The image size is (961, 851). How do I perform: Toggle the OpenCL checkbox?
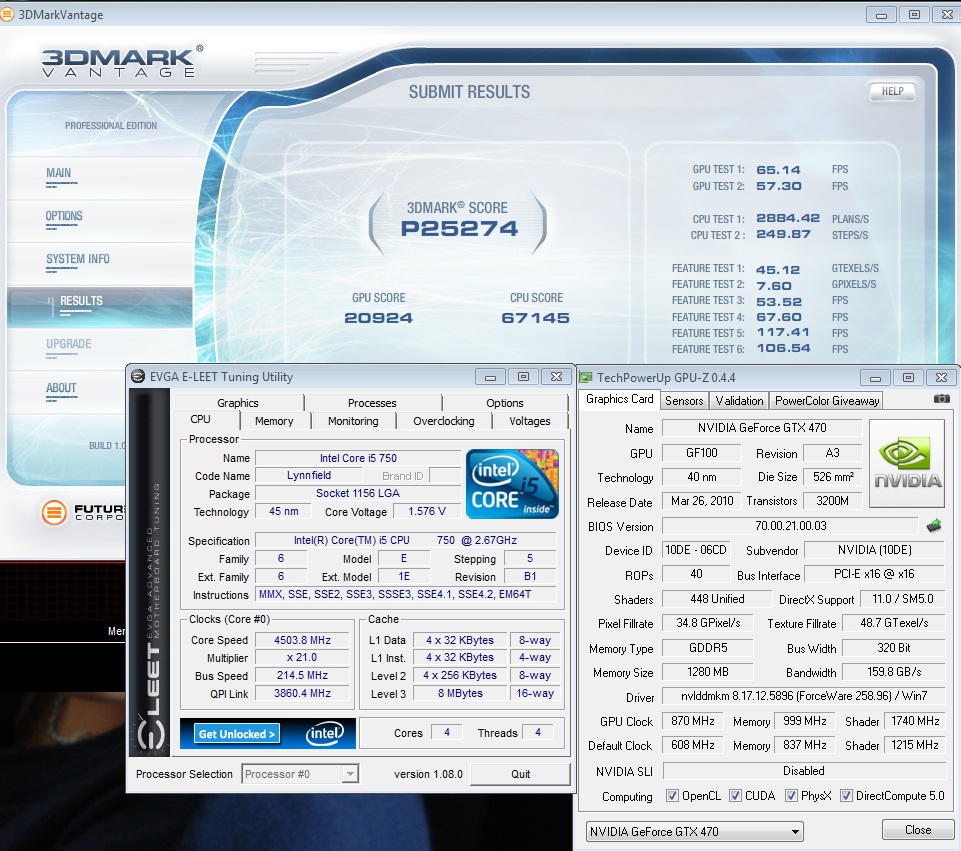pos(672,795)
